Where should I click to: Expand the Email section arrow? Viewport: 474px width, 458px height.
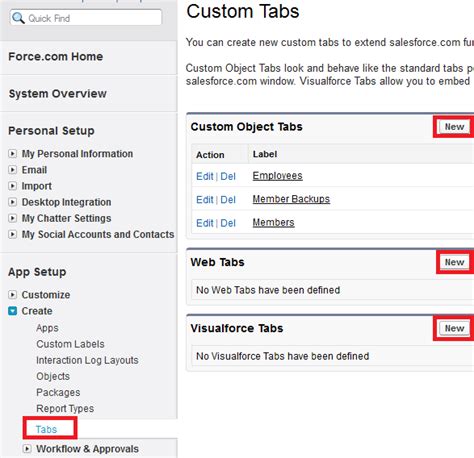[12, 170]
